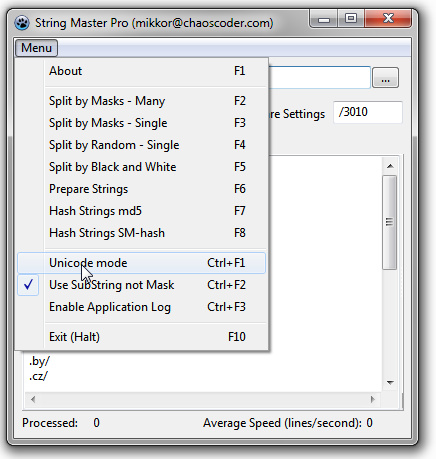Maximize the String Master Pro window
Viewport: 436px width, 459px height.
pyautogui.click(x=351, y=19)
